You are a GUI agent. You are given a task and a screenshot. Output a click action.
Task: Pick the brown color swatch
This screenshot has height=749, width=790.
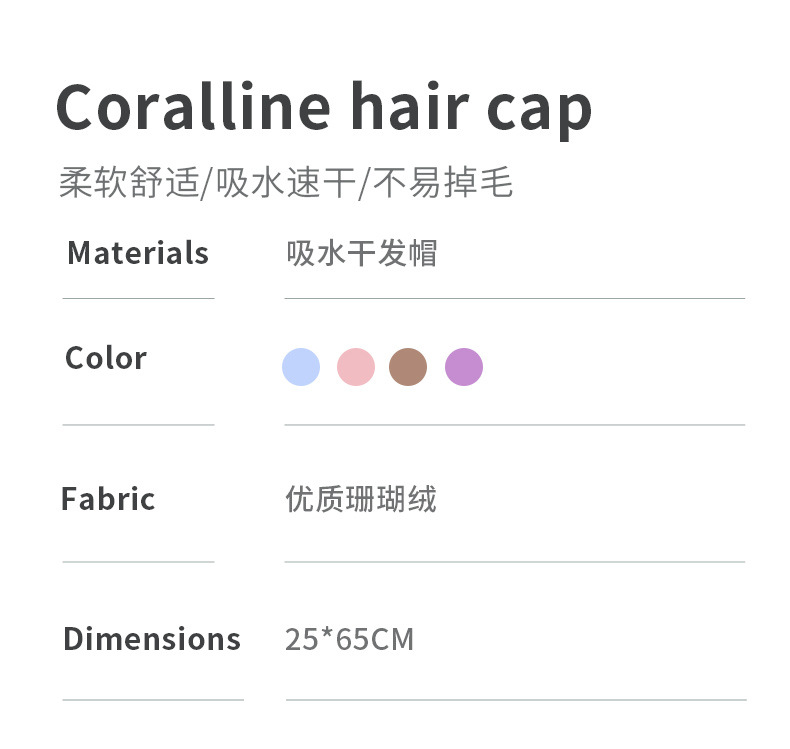408,367
